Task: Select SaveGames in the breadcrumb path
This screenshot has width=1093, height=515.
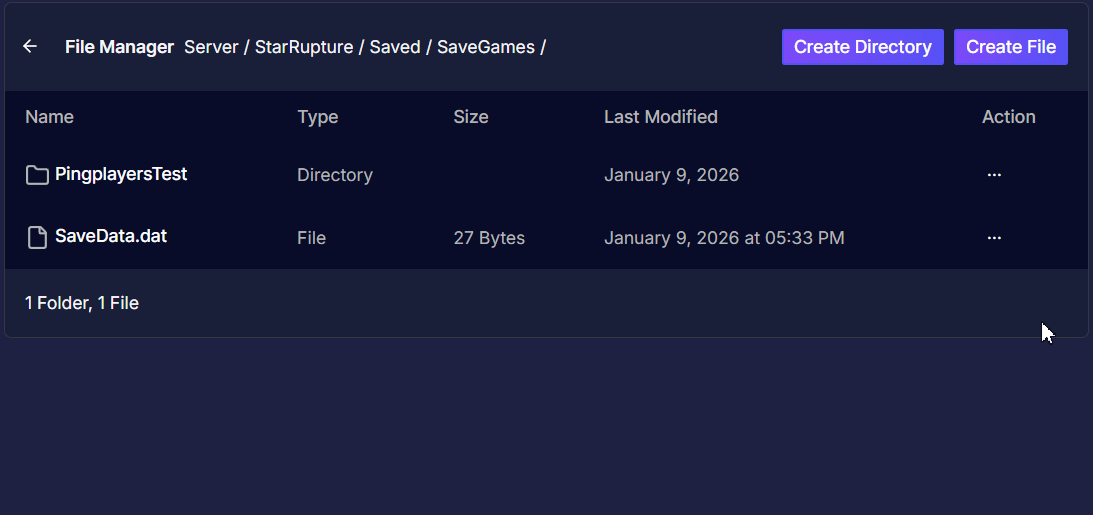Action: pos(486,47)
